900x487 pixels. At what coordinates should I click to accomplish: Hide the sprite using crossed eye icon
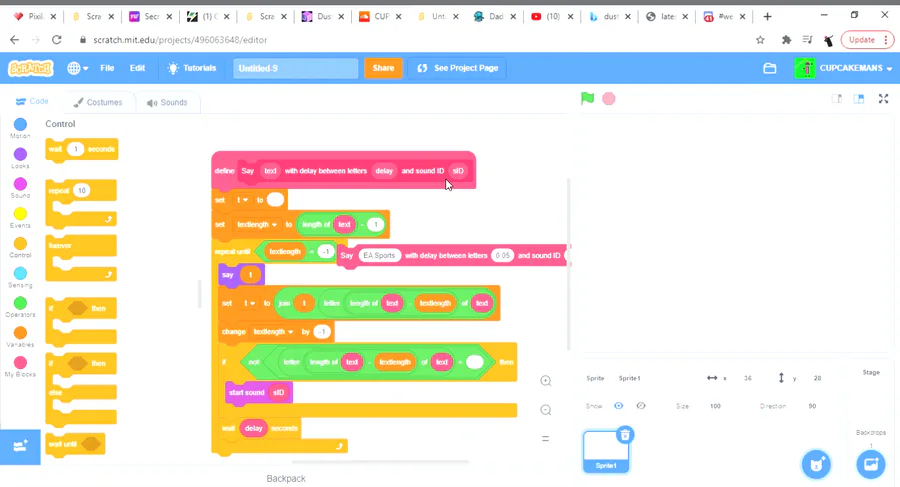click(x=641, y=405)
